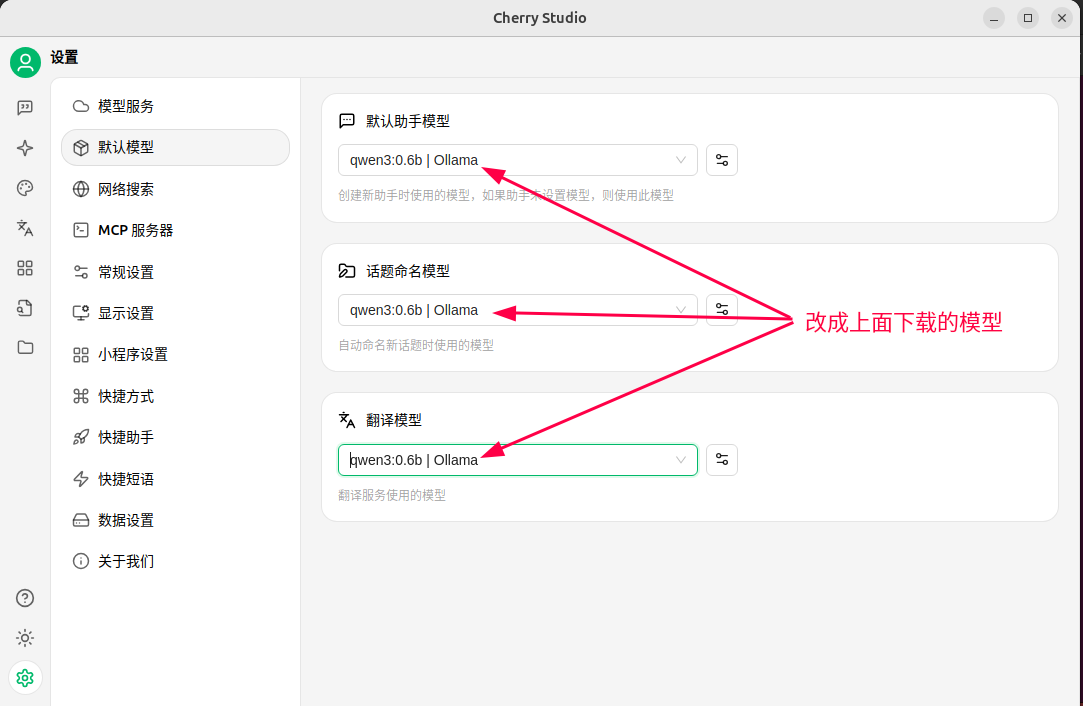Open the mini apps grid icon in sidebar
The image size is (1083, 706).
[x=25, y=268]
